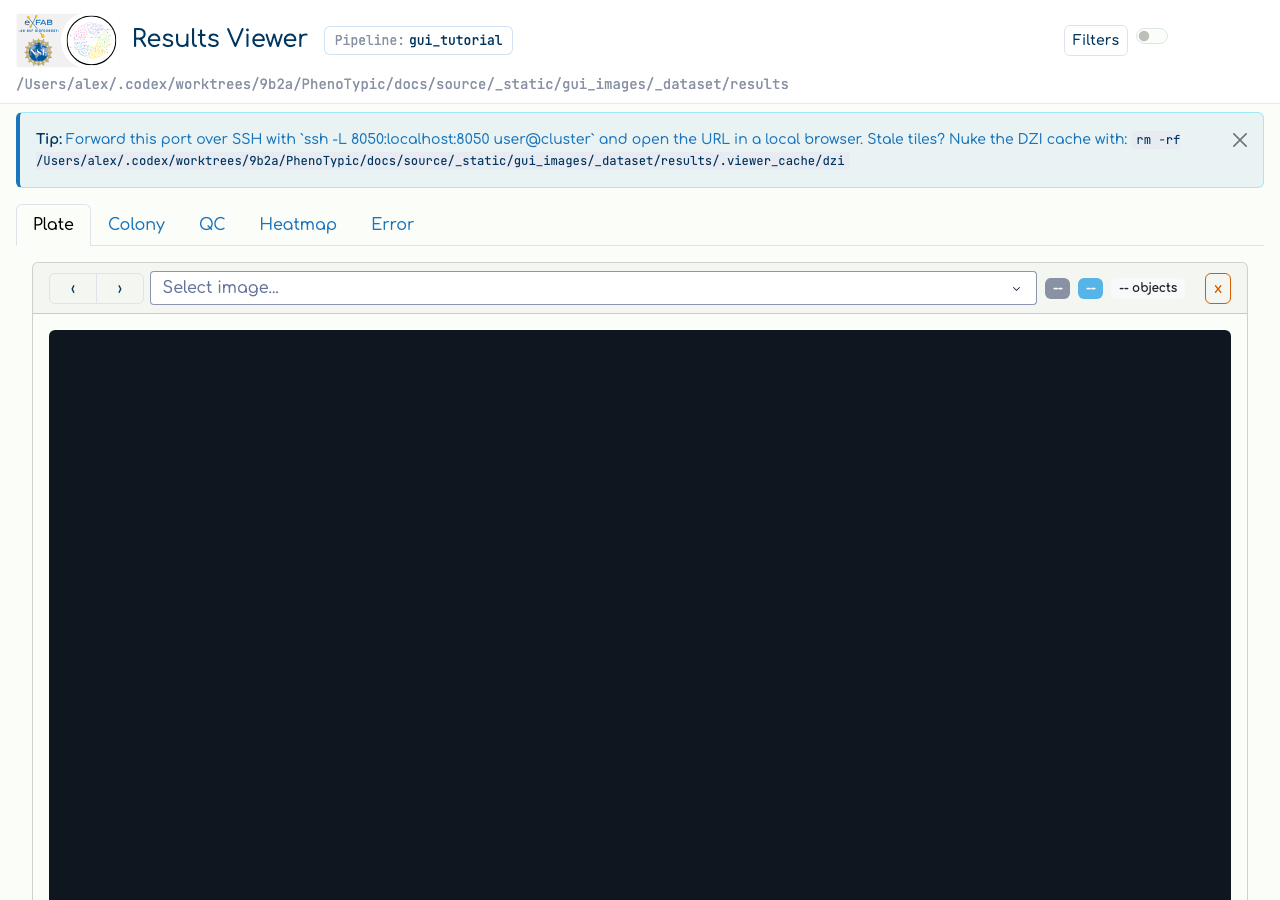Close the plate panel with orange x
Viewport: 1280px width, 900px height.
pyautogui.click(x=1217, y=288)
